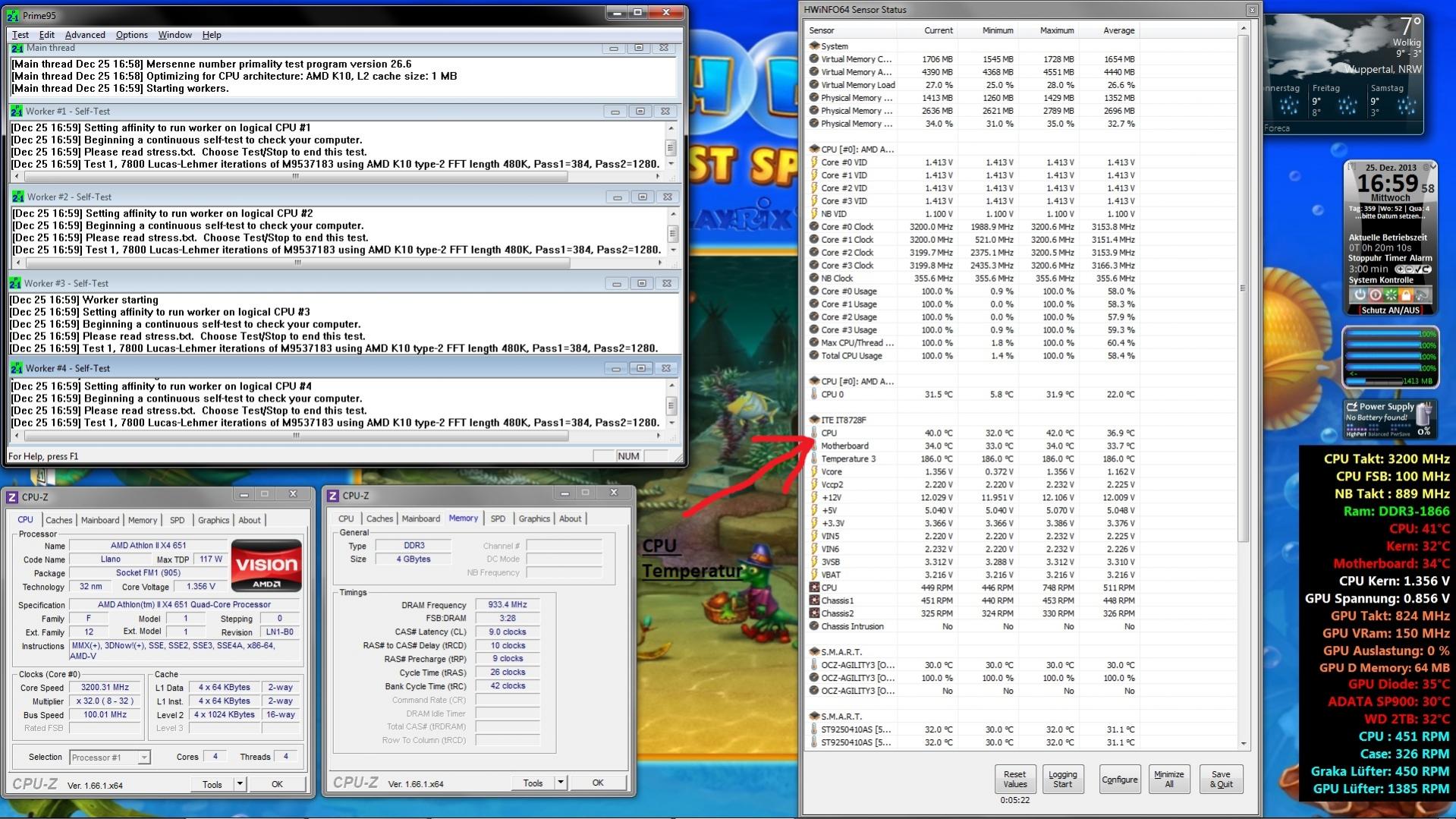Switch power plan to Balanced
The width and height of the screenshot is (1456, 819).
click(1378, 434)
